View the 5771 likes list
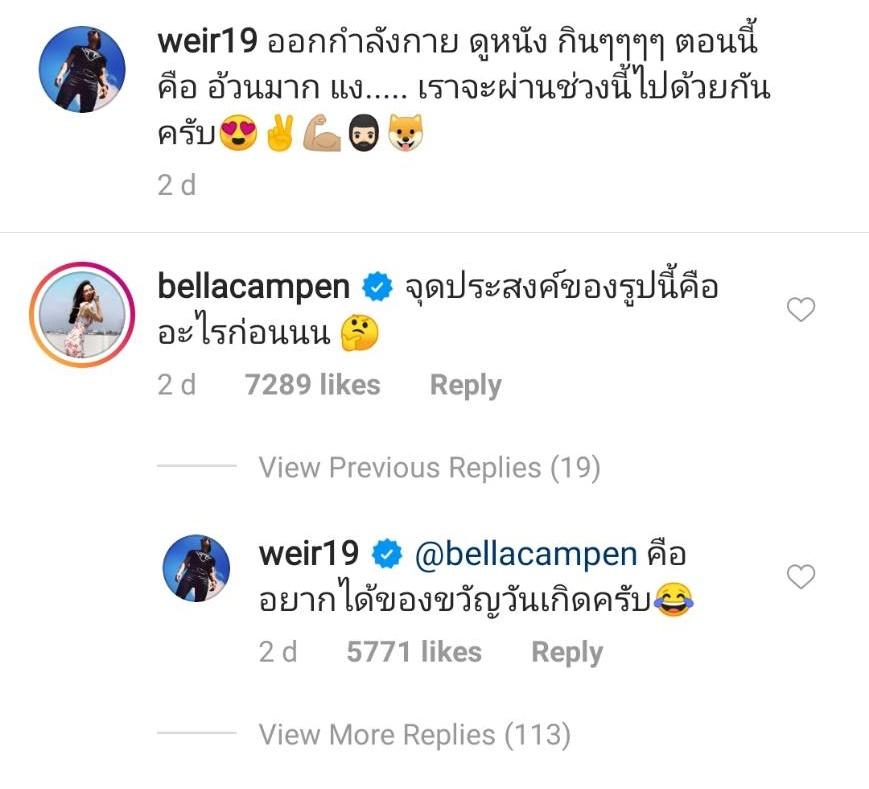The image size is (869, 789). pyautogui.click(x=414, y=652)
